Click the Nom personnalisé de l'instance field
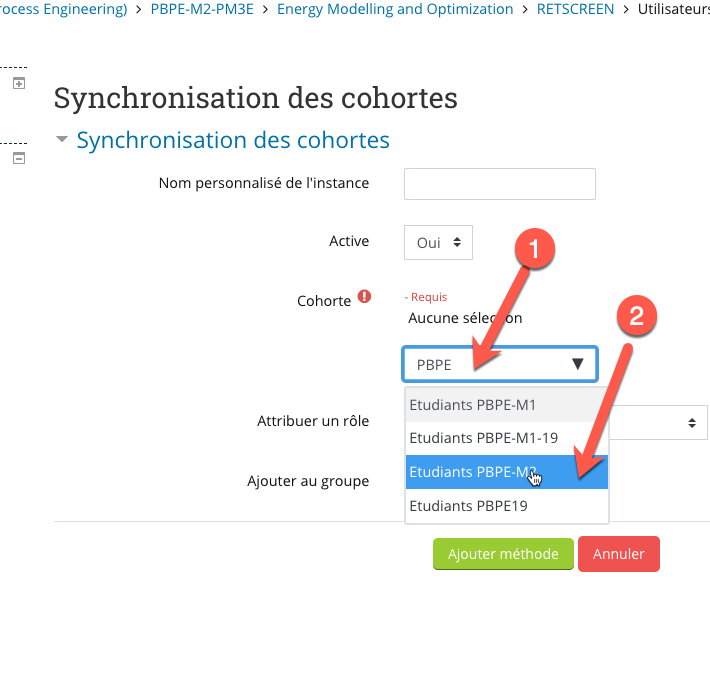The image size is (710, 693). pos(500,184)
